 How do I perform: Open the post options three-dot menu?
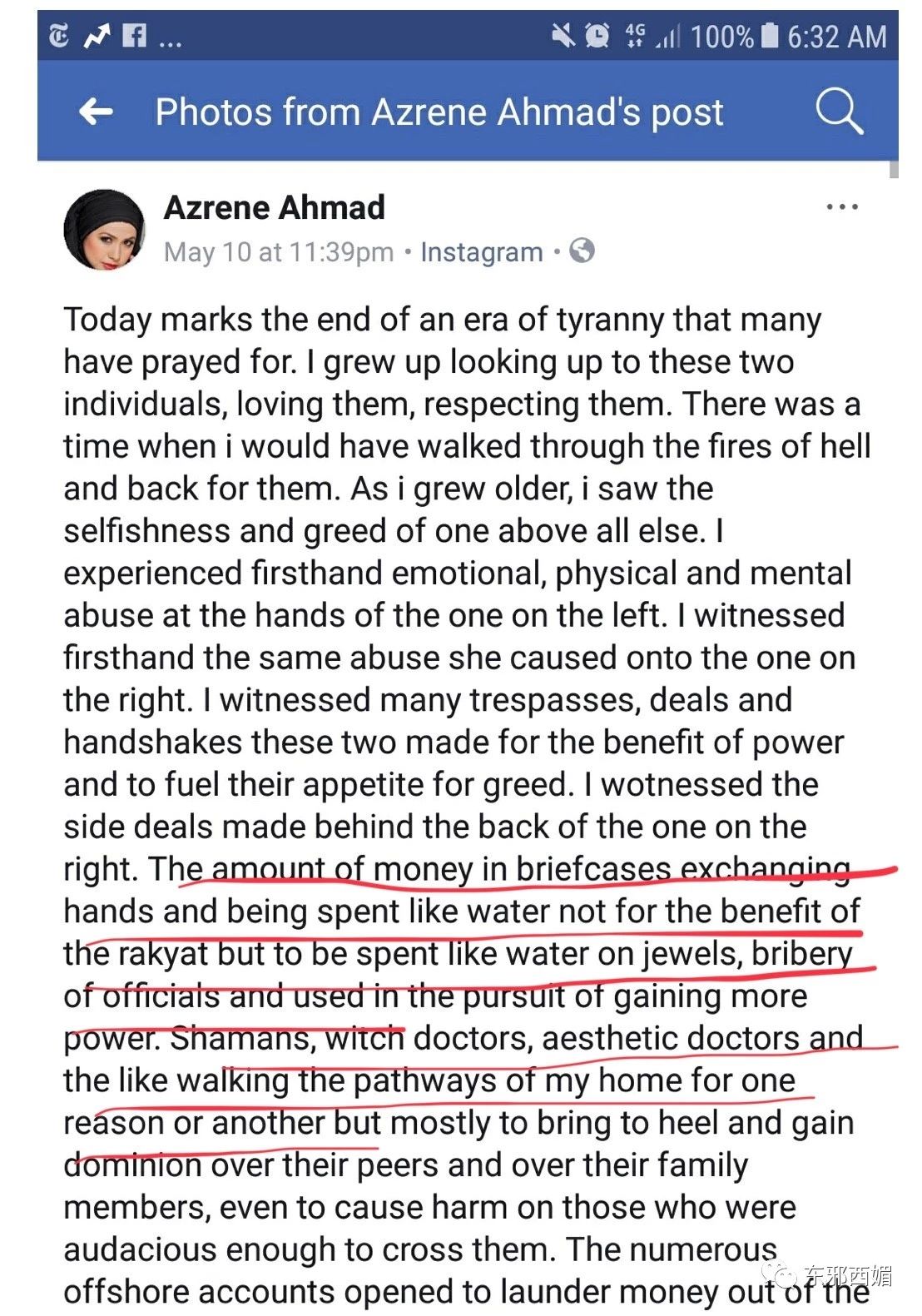(841, 207)
